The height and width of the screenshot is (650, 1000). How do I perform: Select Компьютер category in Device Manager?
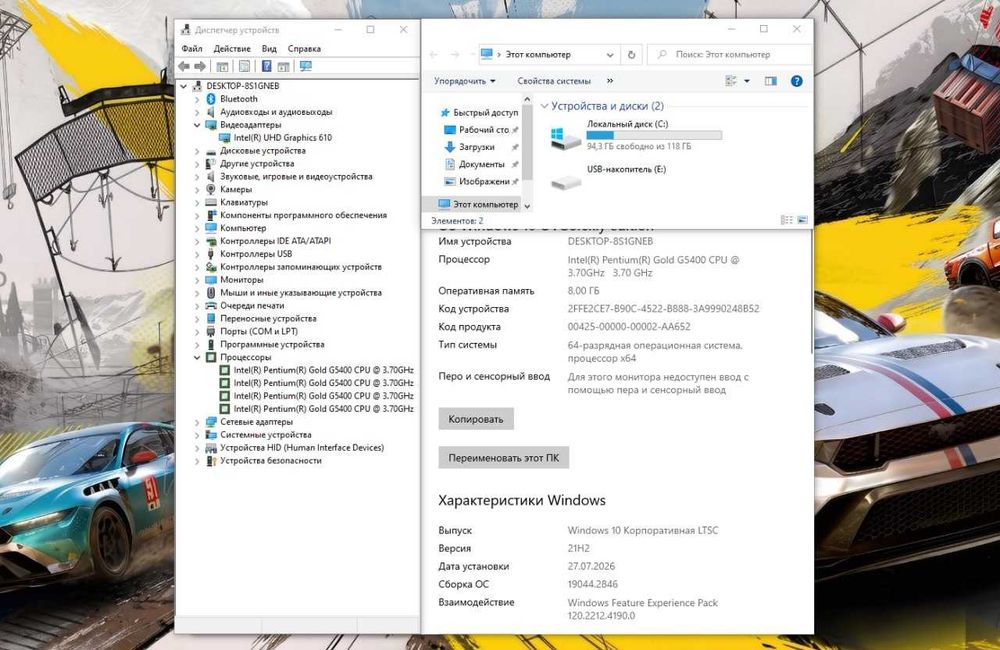click(243, 228)
